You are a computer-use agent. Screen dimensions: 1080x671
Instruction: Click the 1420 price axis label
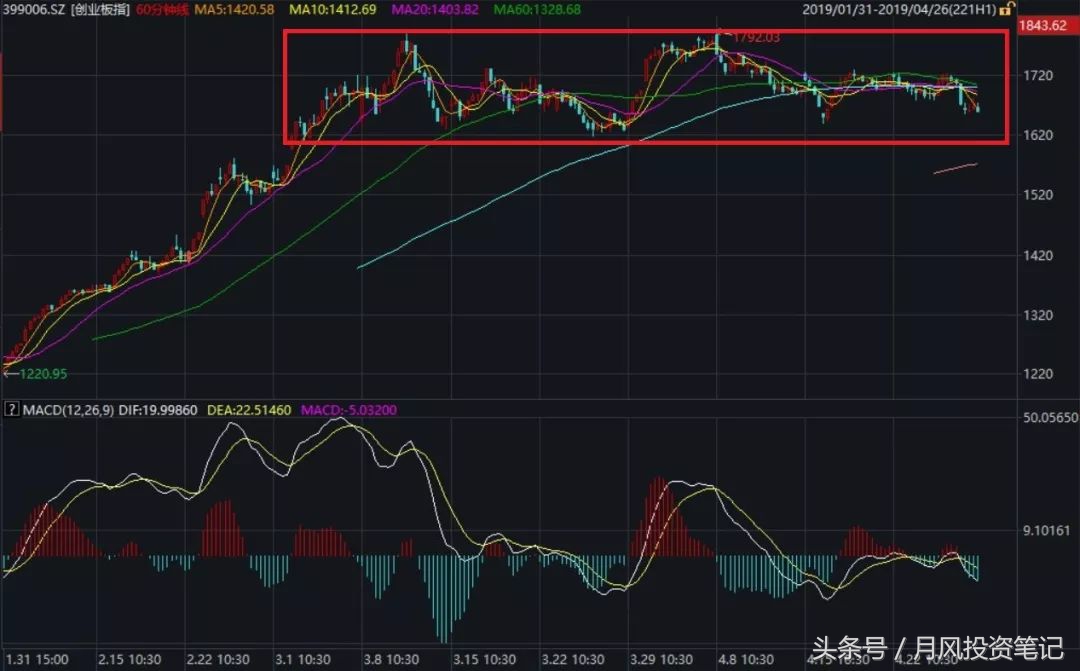point(1038,256)
